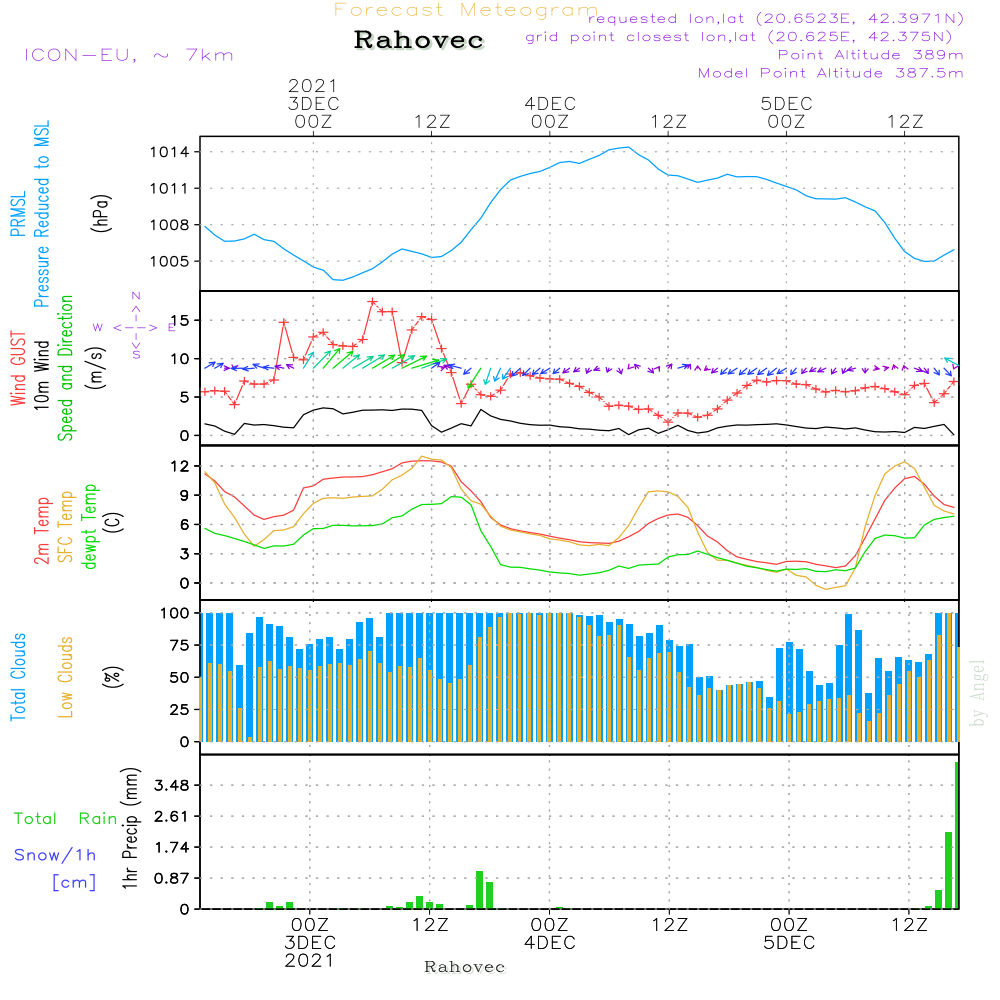
Task: Click the top '4DEC 00Z' axis label
Action: [x=550, y=112]
